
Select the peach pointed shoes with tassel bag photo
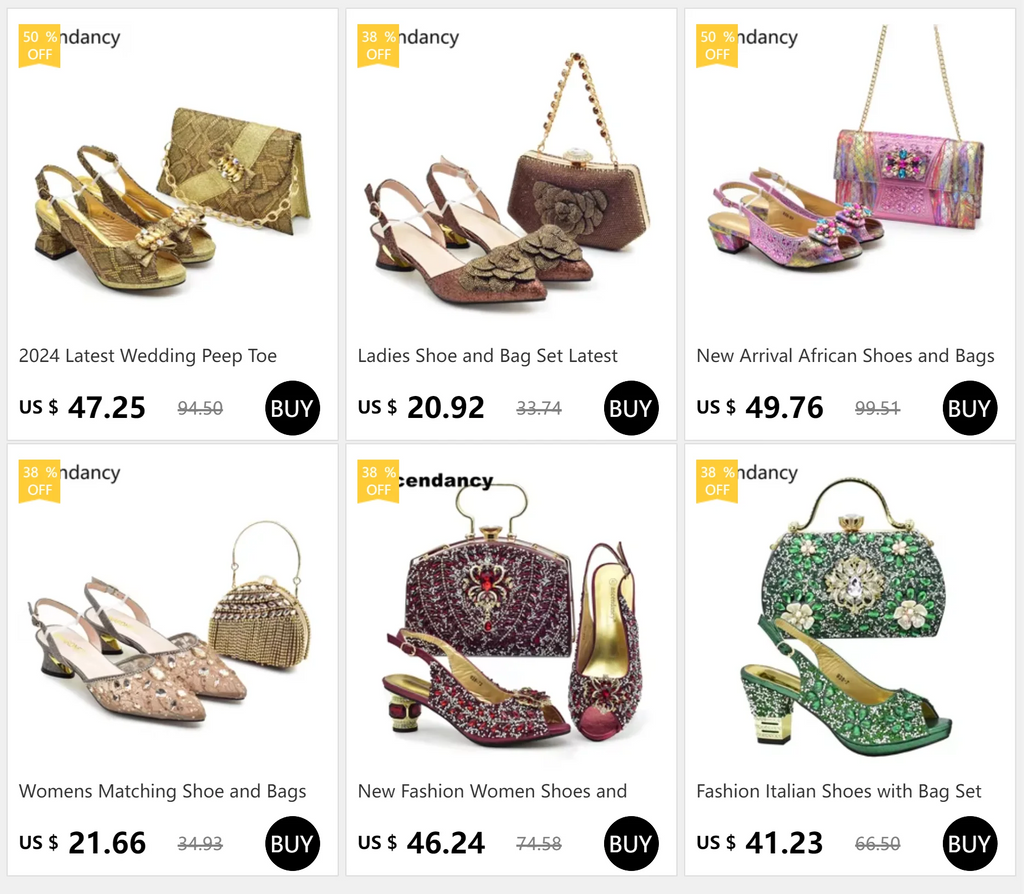coord(172,630)
